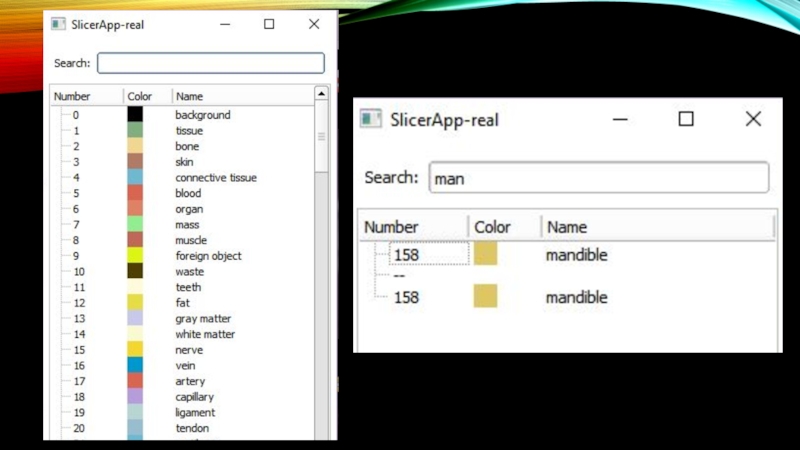Maximize the right SlicerApp-real window
The width and height of the screenshot is (800, 450).
coord(686,119)
